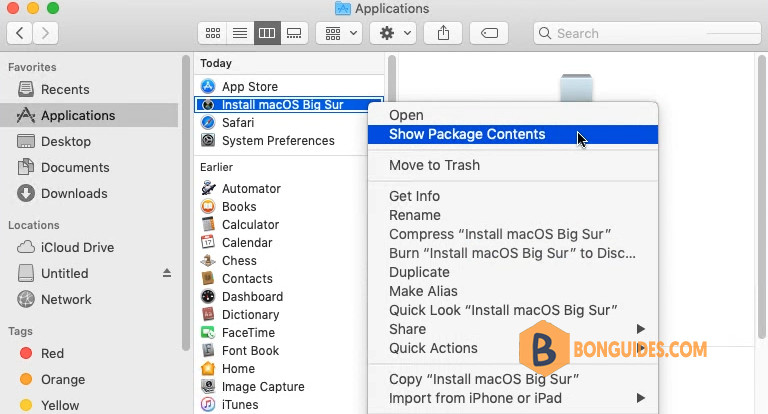The image size is (768, 414).
Task: Expand Import from iPhone or iPad submenu
Action: click(x=513, y=398)
